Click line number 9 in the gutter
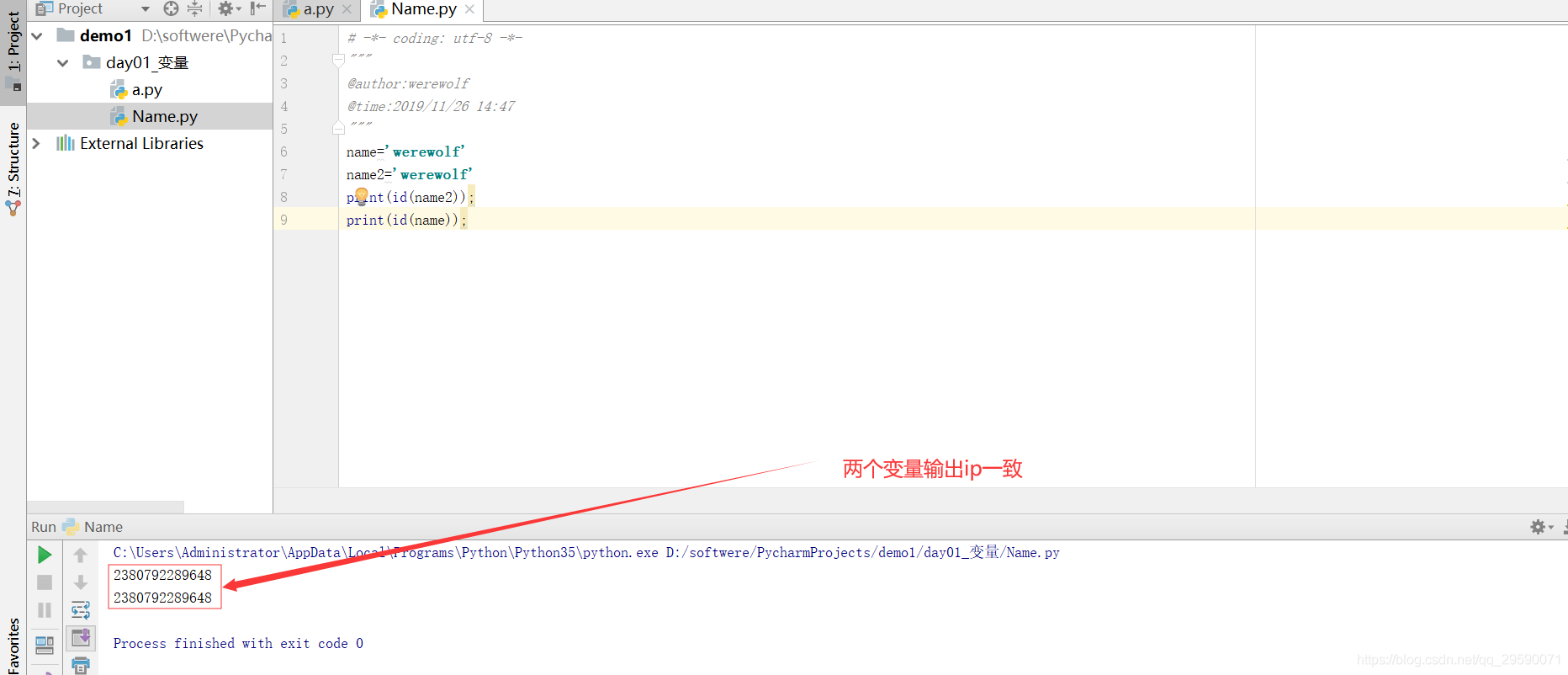The image size is (1568, 675). pos(283,220)
